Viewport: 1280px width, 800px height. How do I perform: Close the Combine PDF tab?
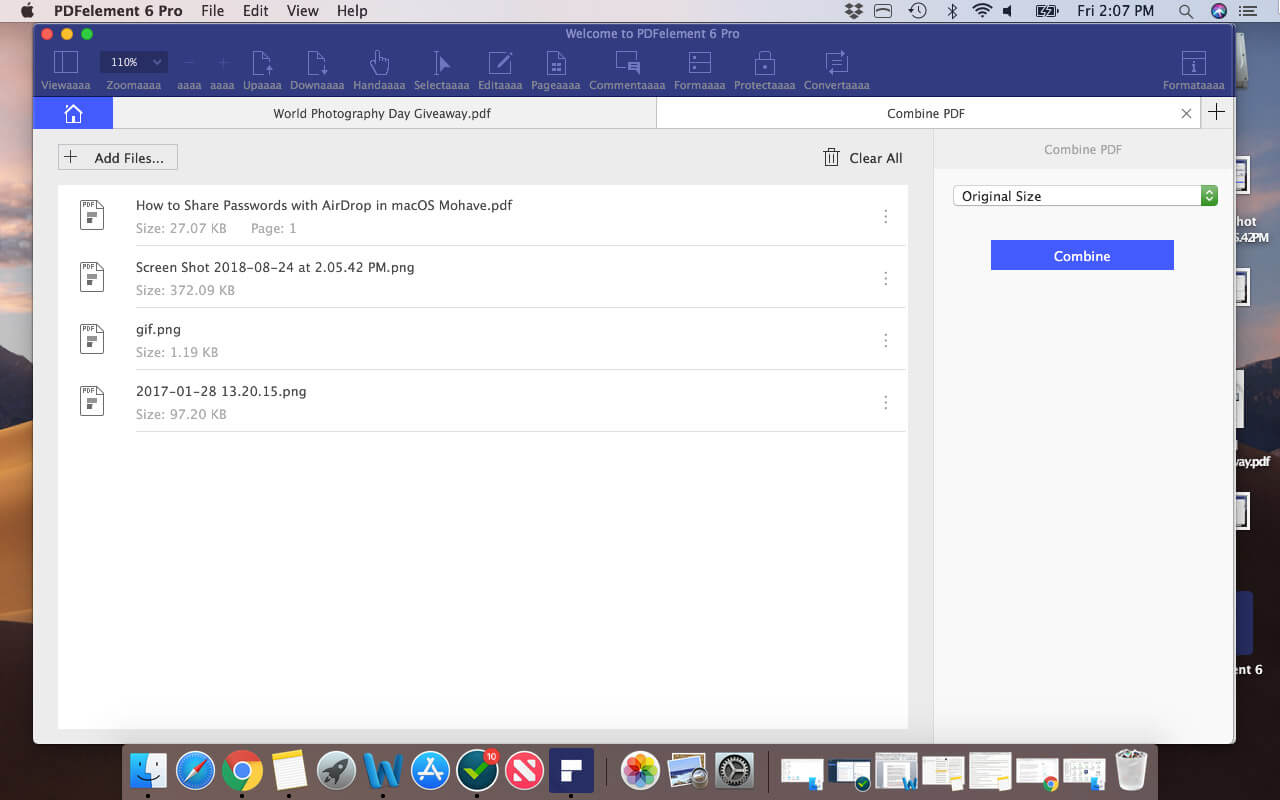coord(1186,114)
